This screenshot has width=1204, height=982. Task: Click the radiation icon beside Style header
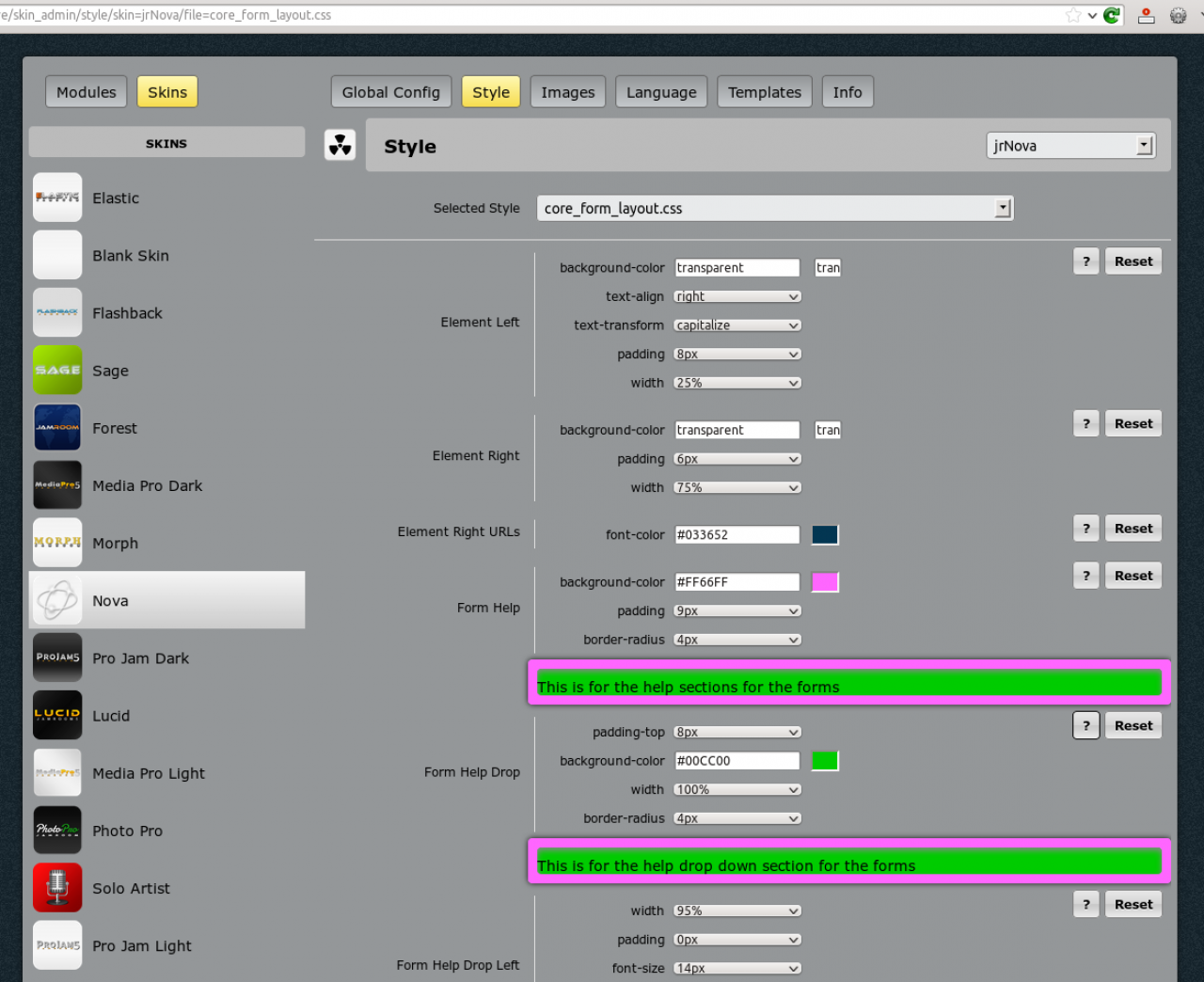(340, 146)
